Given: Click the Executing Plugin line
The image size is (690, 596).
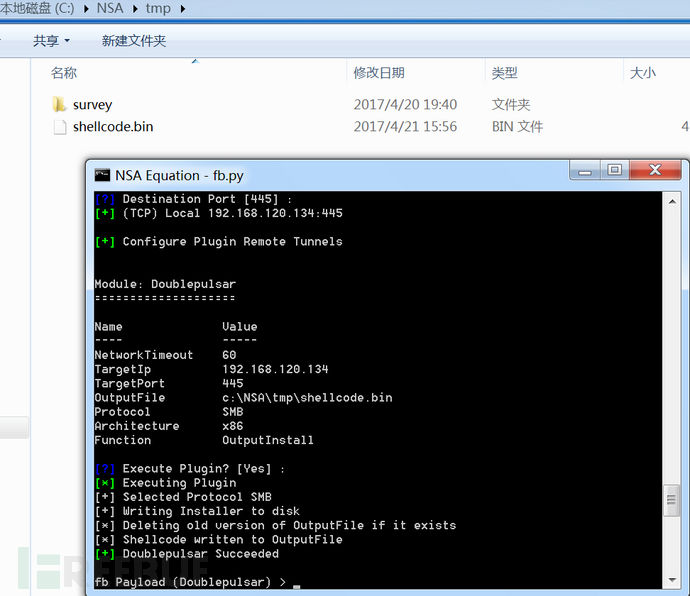Looking at the screenshot, I should point(165,482).
